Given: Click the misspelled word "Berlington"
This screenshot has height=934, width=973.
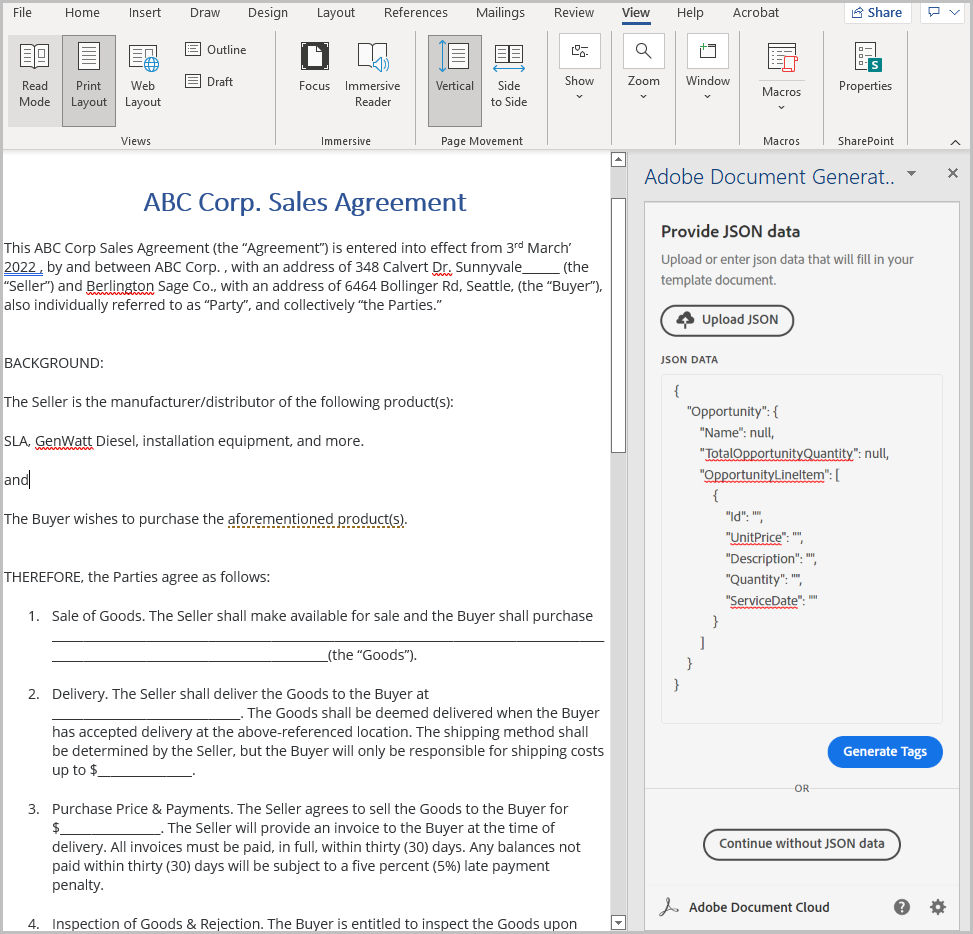Looking at the screenshot, I should [120, 286].
